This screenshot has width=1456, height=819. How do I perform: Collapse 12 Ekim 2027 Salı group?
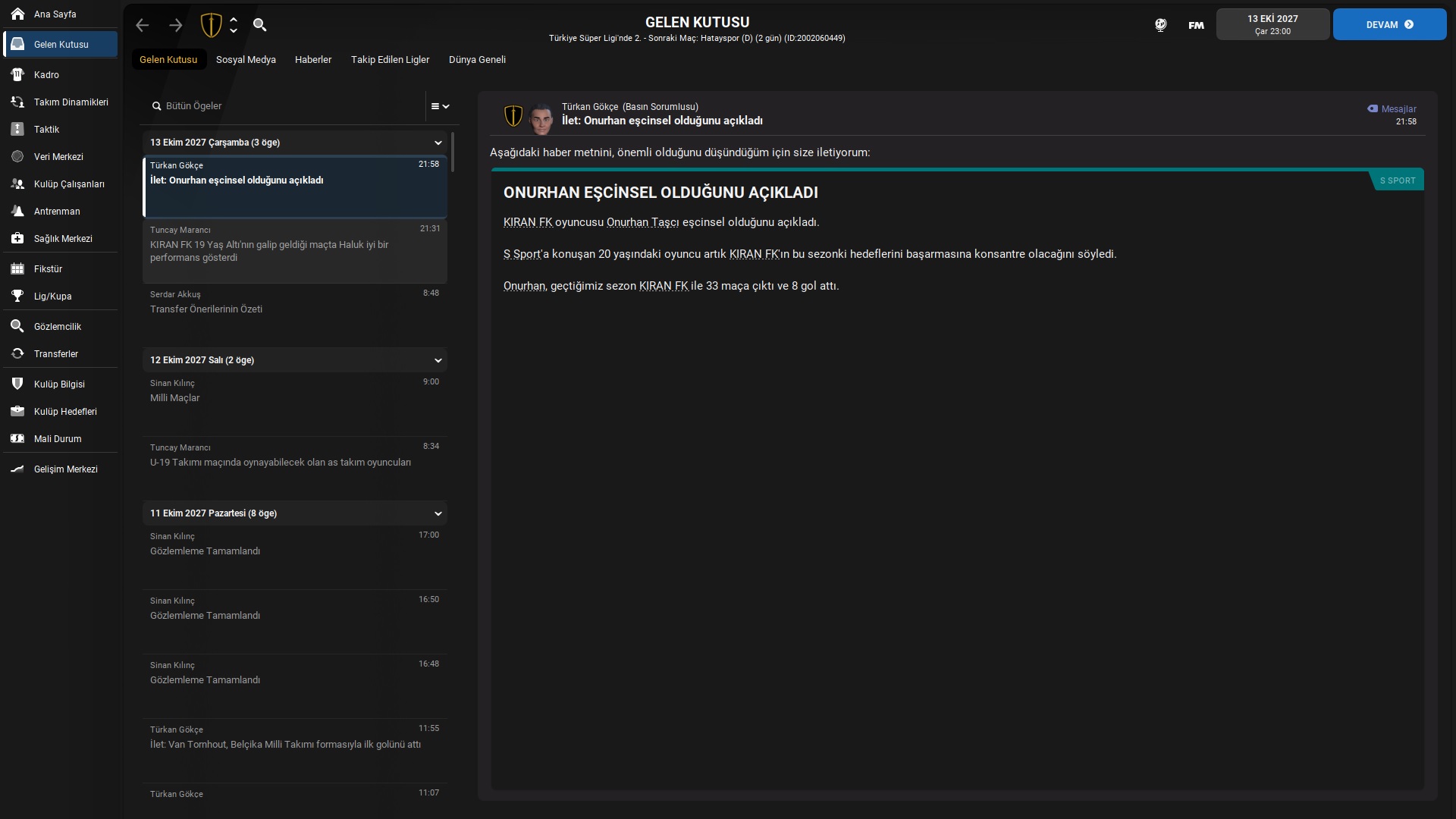pyautogui.click(x=438, y=360)
